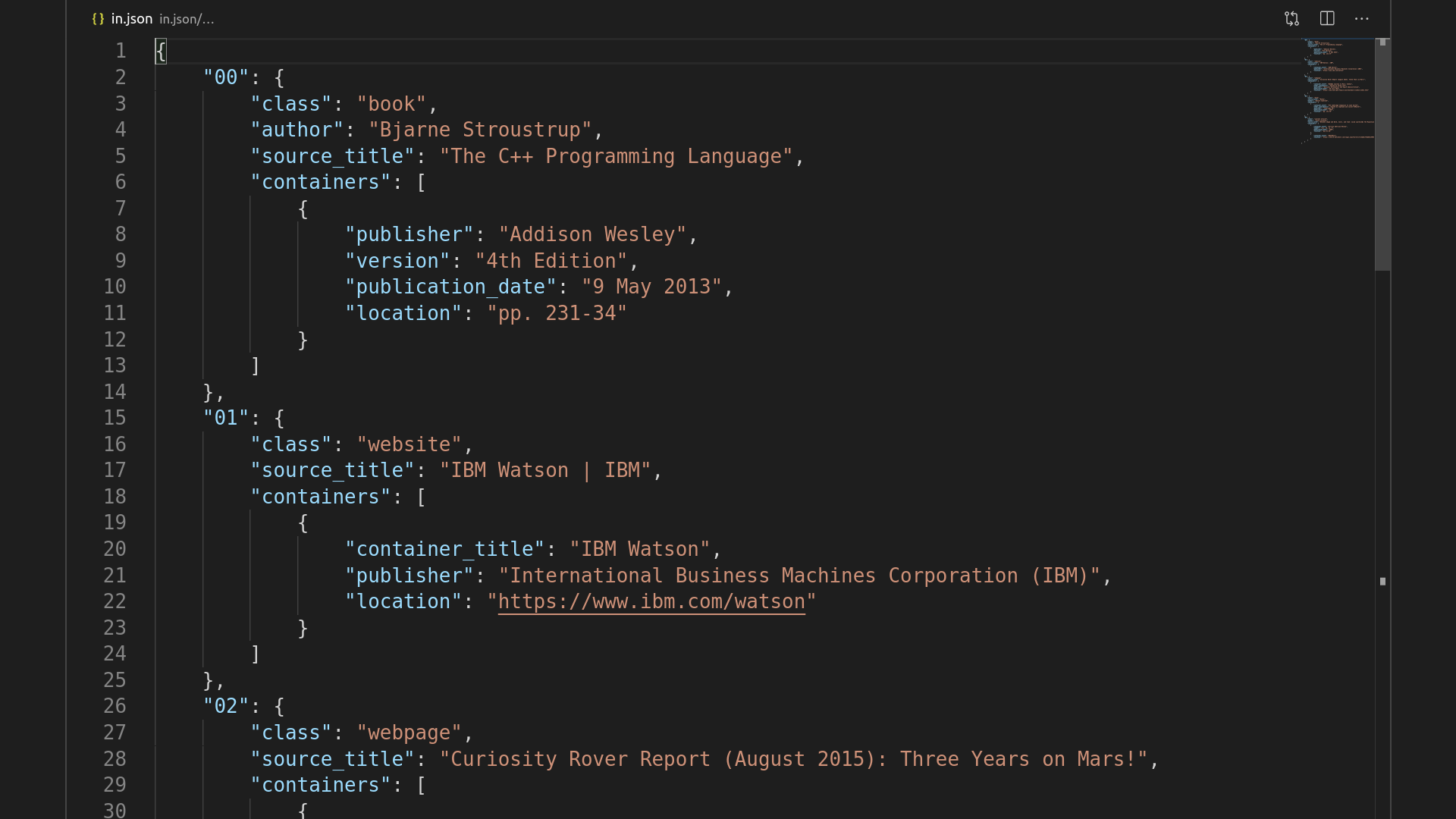This screenshot has width=1456, height=819.
Task: Click the "Addison Wesley" publisher string
Action: click(x=591, y=235)
